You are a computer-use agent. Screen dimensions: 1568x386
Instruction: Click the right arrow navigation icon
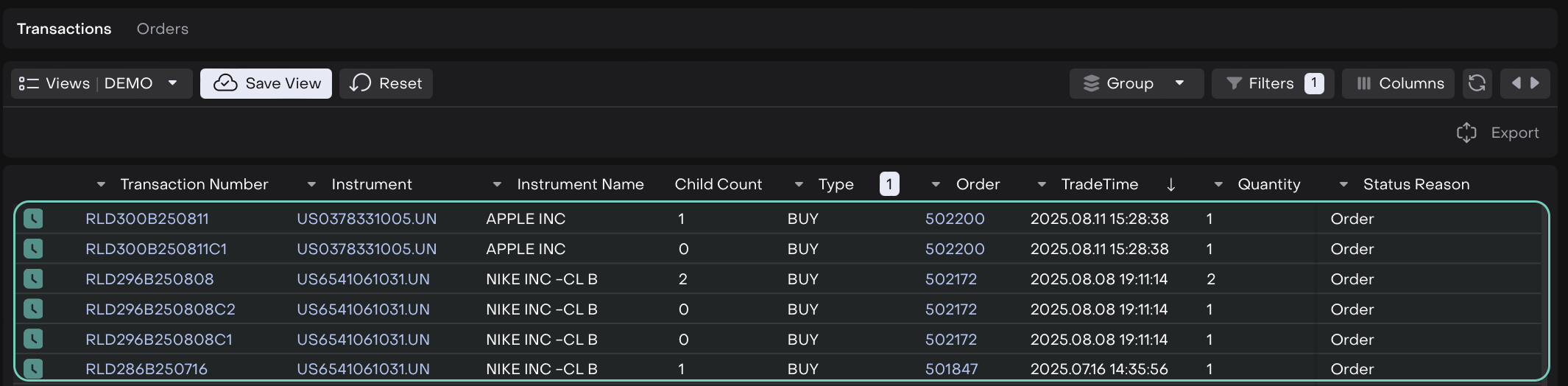click(1535, 83)
